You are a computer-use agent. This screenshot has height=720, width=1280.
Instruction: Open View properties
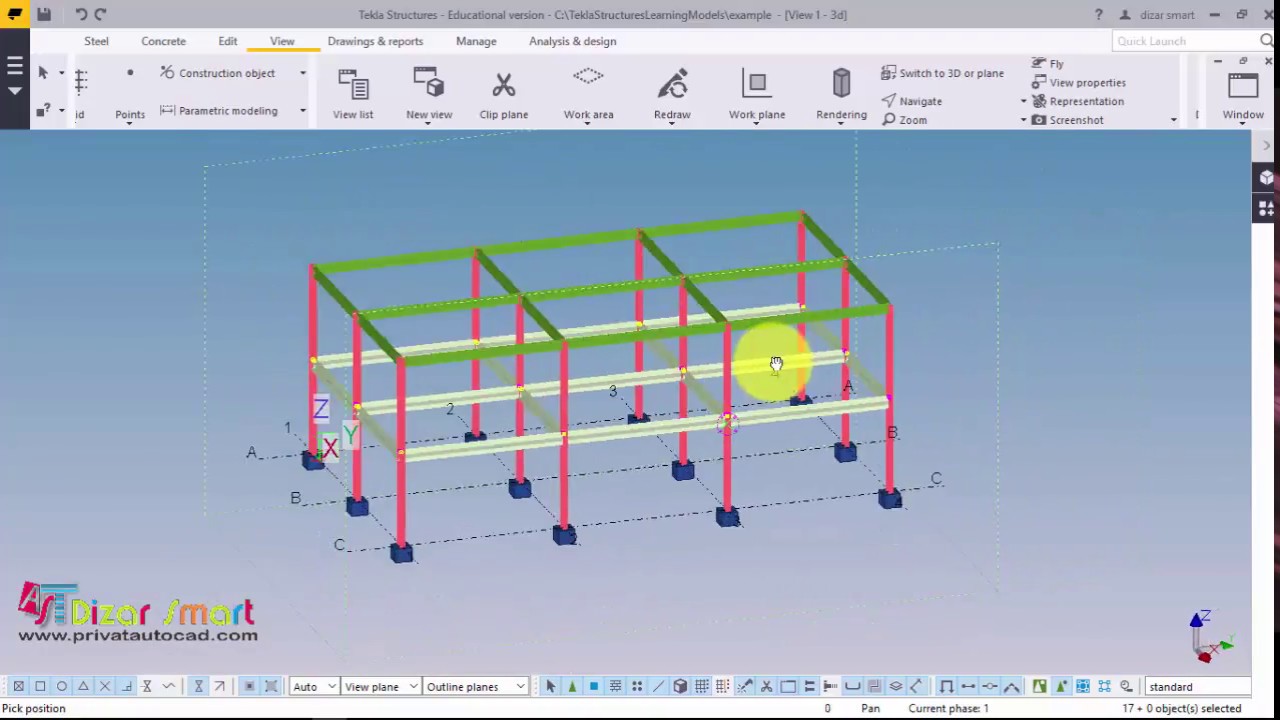tap(1078, 83)
